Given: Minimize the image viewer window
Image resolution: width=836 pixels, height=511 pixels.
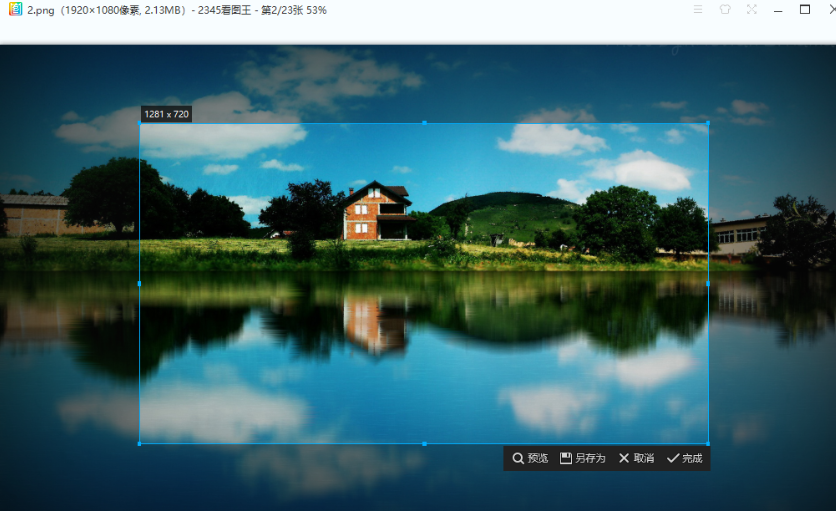Looking at the screenshot, I should click(778, 10).
